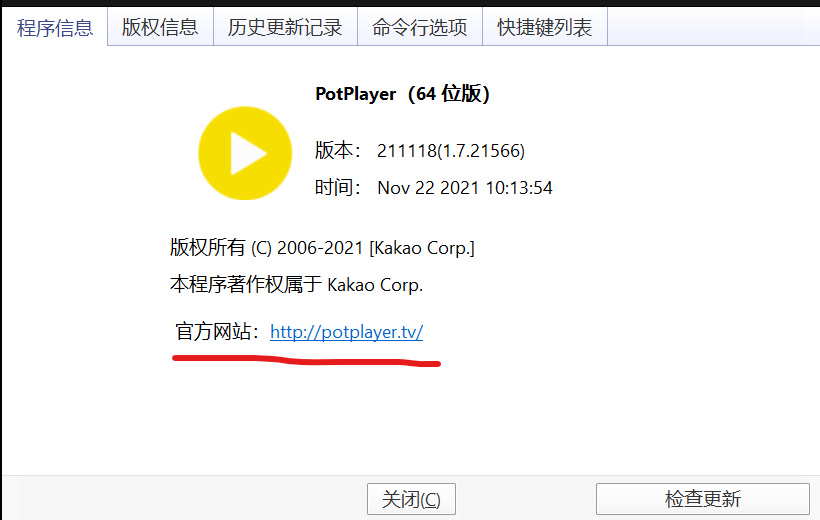
Task: Switch to the 程序信息 tab
Action: [54, 27]
